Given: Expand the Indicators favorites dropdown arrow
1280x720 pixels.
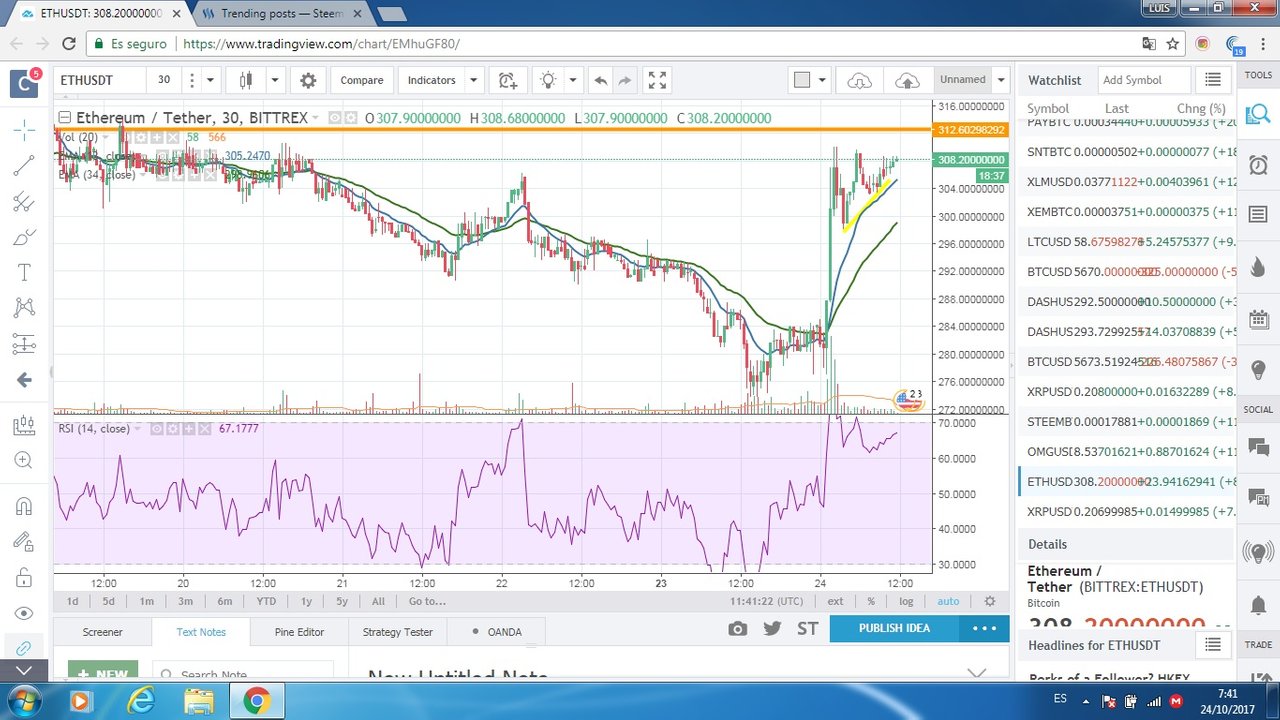Looking at the screenshot, I should click(x=474, y=80).
